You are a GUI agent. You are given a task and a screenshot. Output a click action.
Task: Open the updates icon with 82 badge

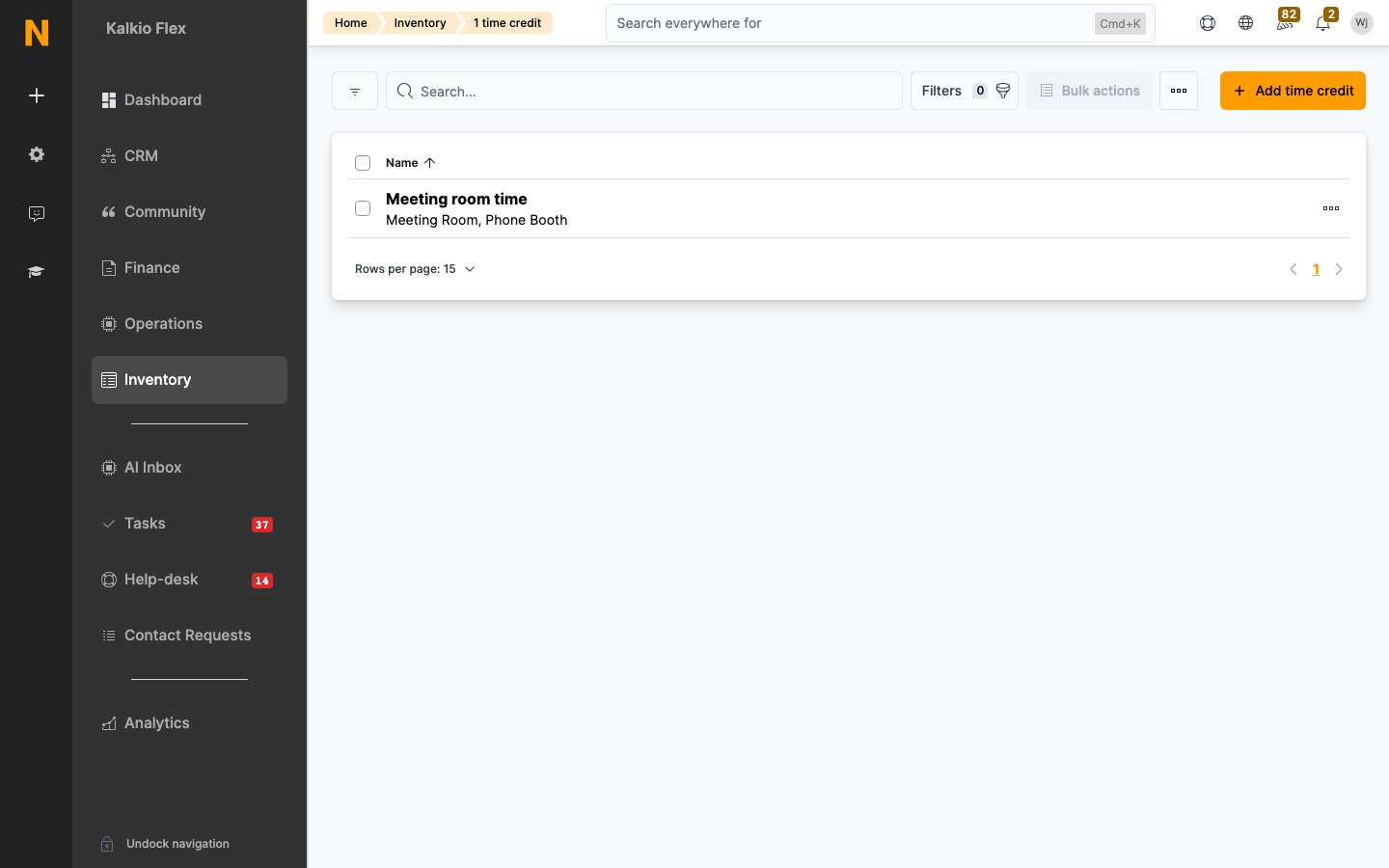click(1286, 21)
